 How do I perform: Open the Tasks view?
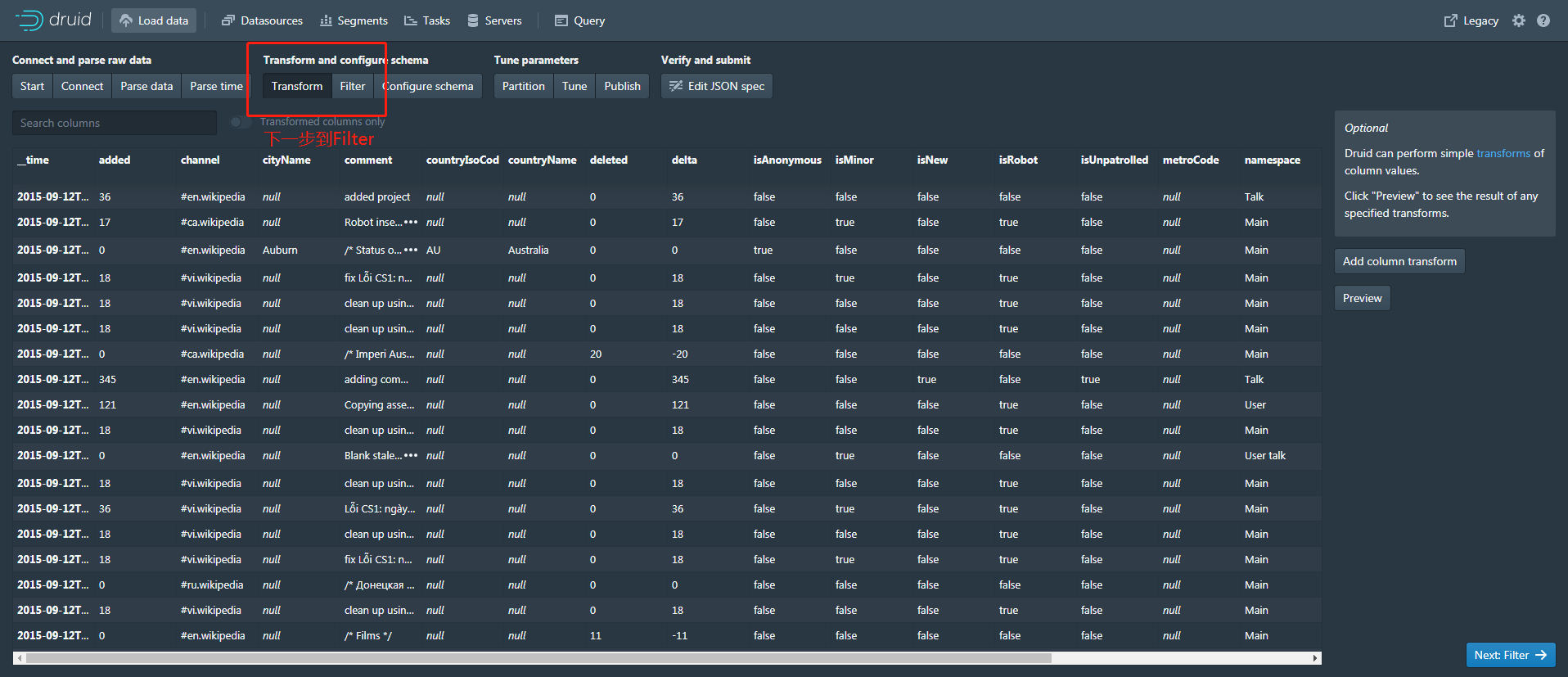(x=426, y=20)
